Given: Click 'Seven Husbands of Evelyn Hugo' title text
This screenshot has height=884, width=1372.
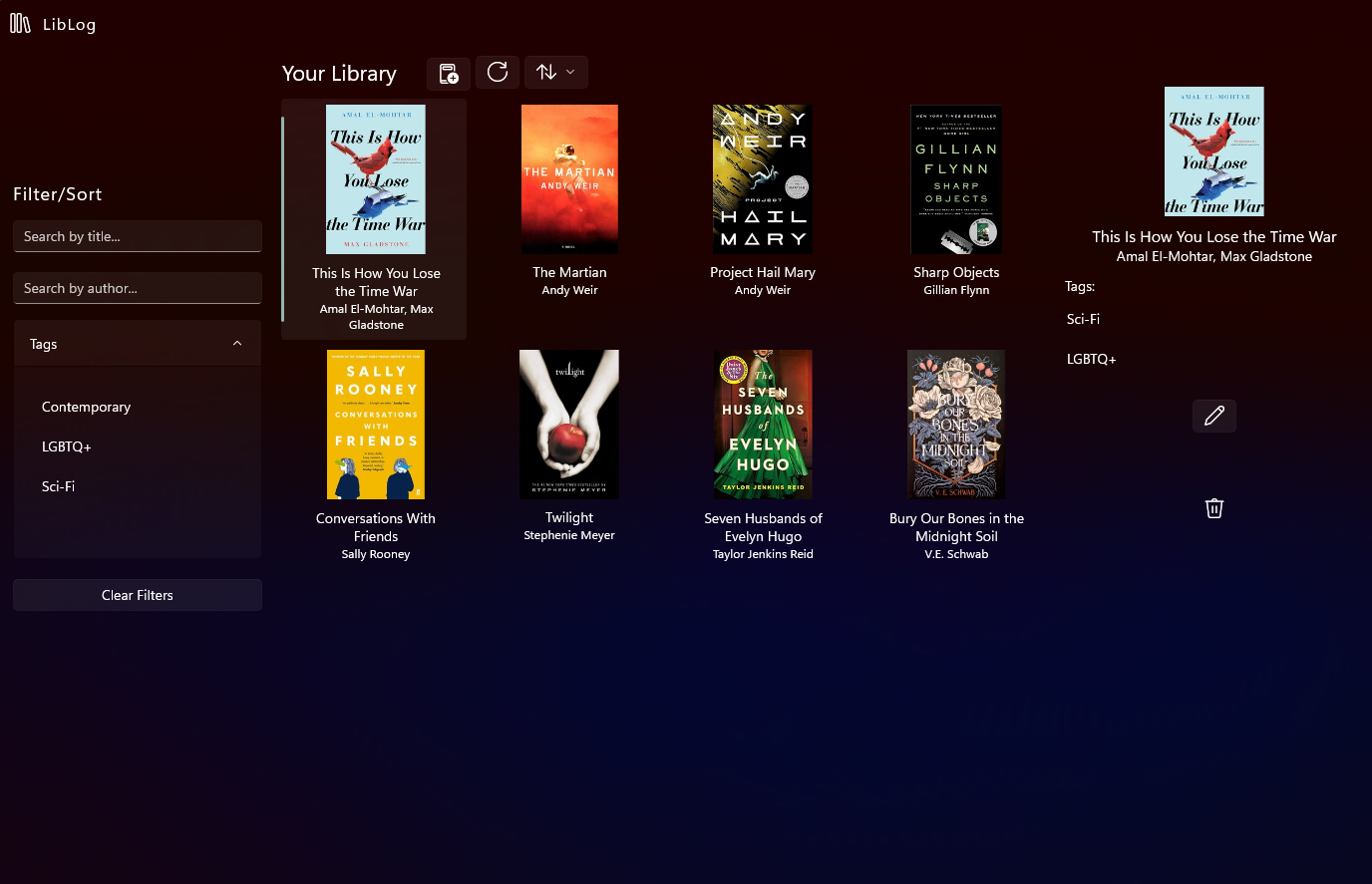Looking at the screenshot, I should tap(763, 527).
